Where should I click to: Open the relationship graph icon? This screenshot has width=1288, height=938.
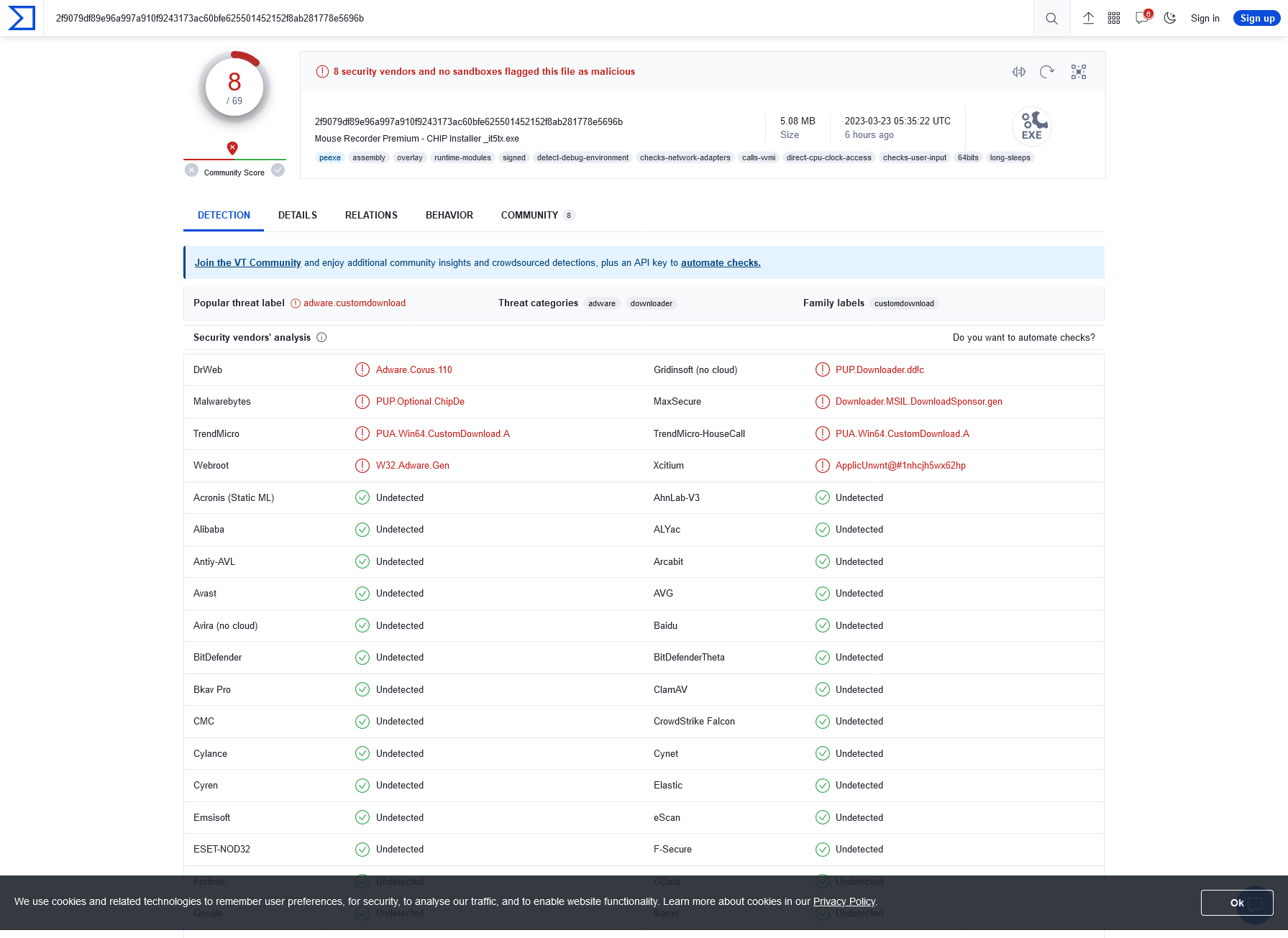[x=1079, y=72]
